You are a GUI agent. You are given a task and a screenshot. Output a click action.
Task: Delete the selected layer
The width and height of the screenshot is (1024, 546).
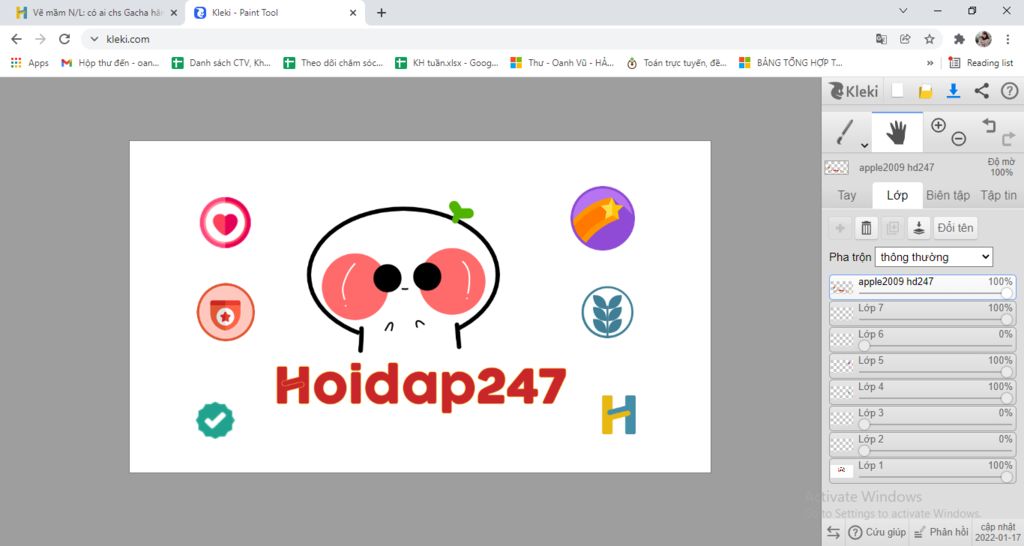click(x=866, y=228)
